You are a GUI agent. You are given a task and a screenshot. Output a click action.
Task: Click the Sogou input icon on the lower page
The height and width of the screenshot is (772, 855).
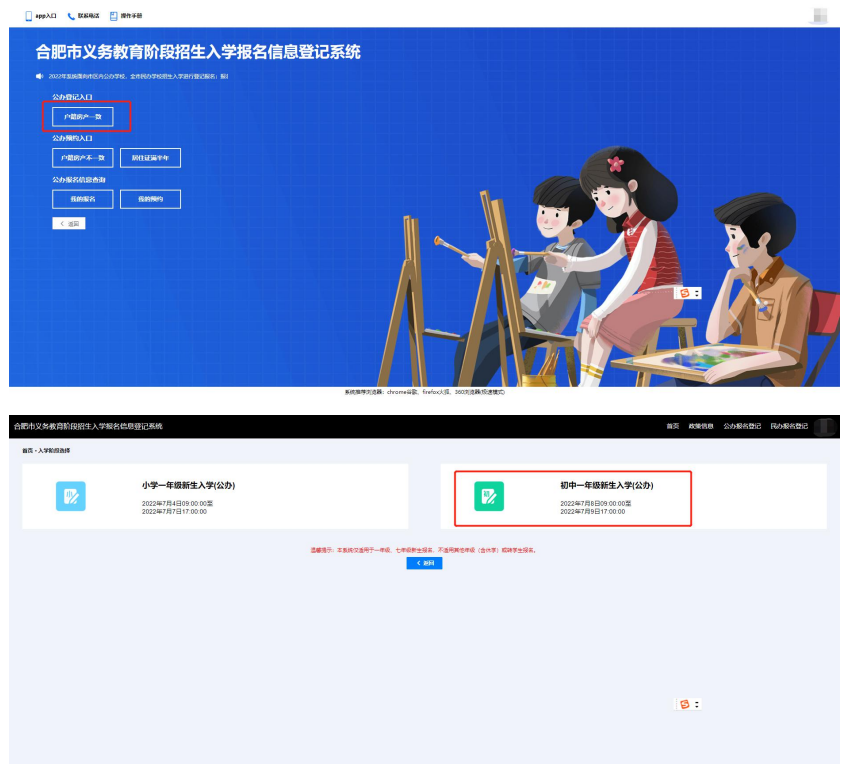point(685,705)
